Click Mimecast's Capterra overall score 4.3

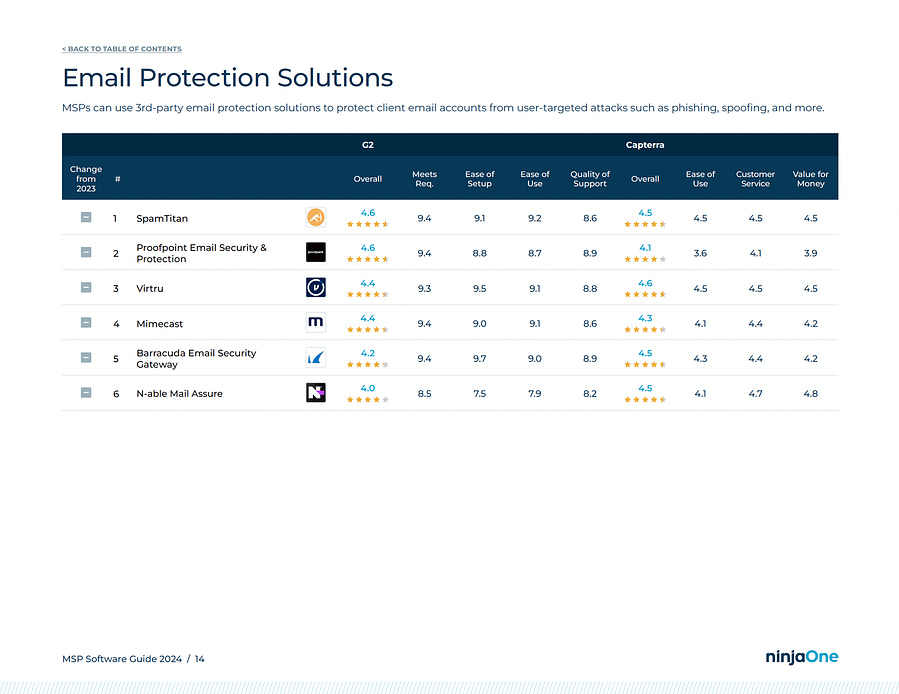645,318
